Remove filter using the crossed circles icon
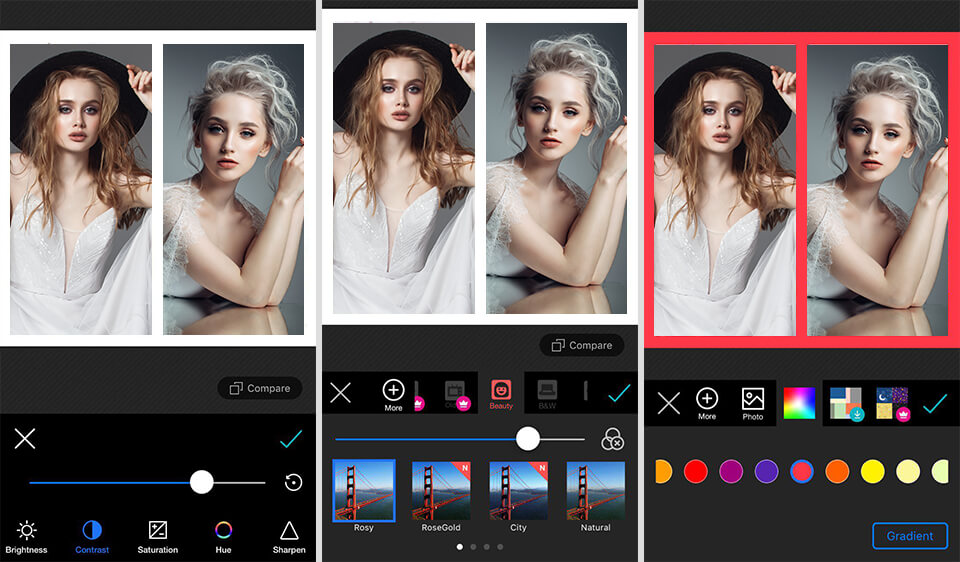960x562 pixels. pyautogui.click(x=612, y=439)
